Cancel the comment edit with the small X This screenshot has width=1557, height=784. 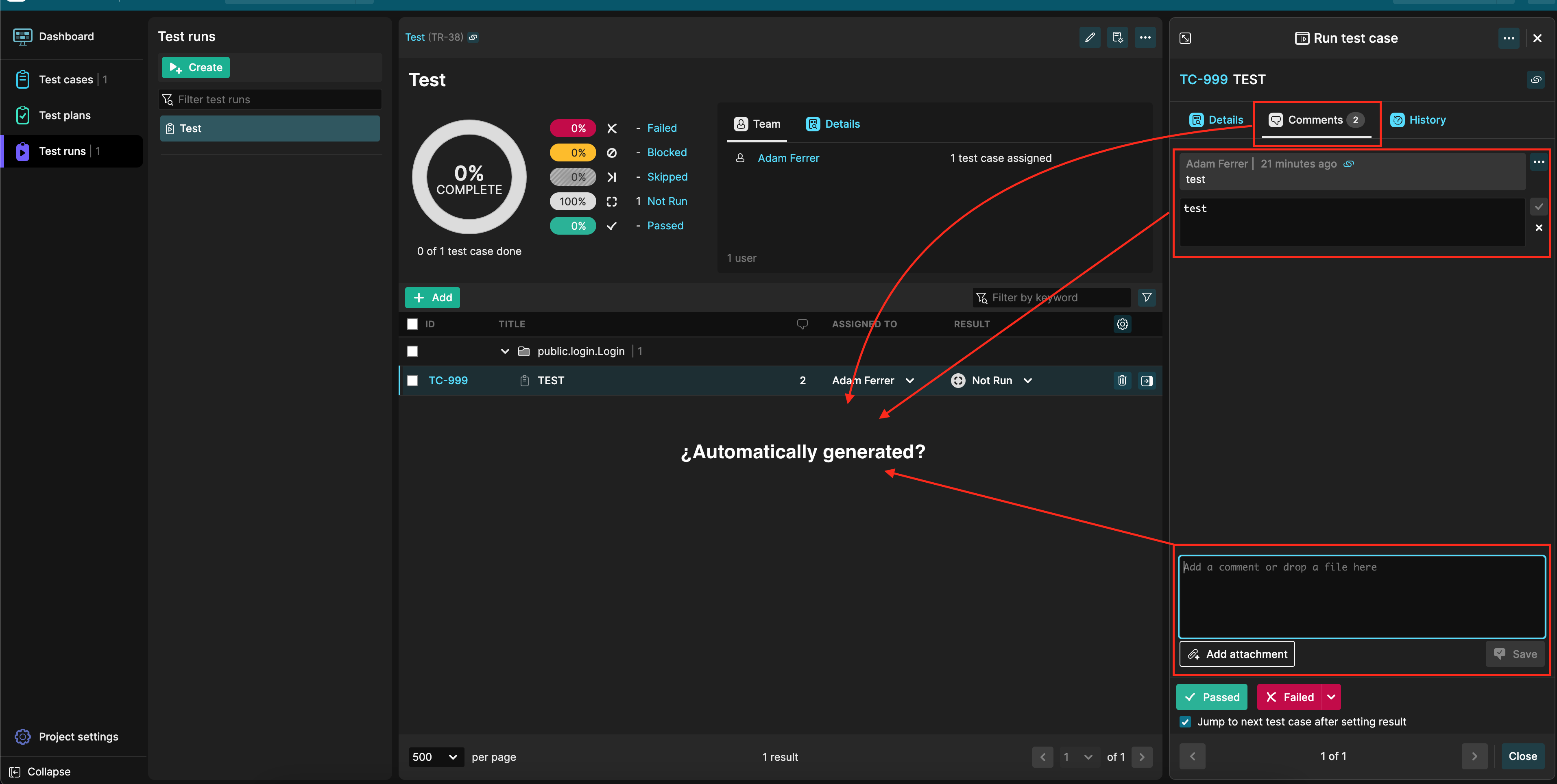point(1539,228)
